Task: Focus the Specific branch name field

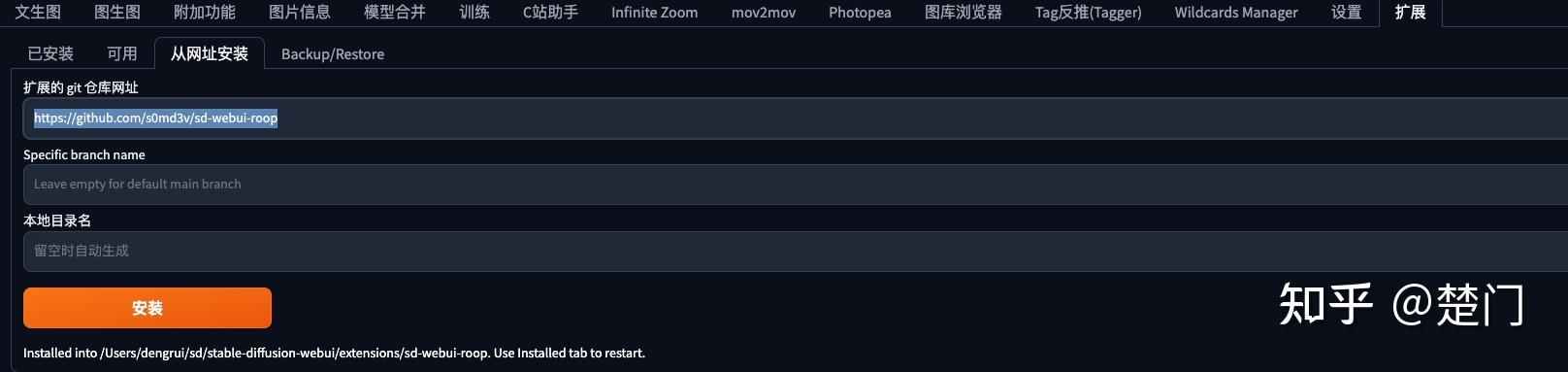Action: click(x=796, y=185)
